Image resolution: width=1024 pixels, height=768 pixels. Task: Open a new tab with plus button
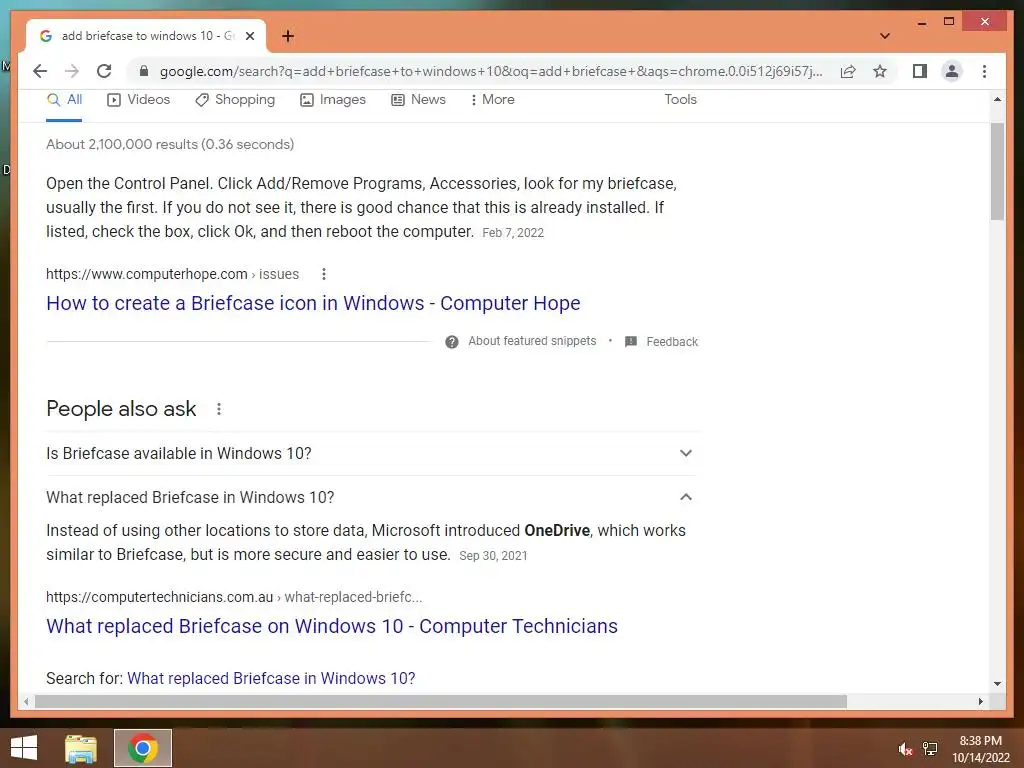pyautogui.click(x=288, y=36)
